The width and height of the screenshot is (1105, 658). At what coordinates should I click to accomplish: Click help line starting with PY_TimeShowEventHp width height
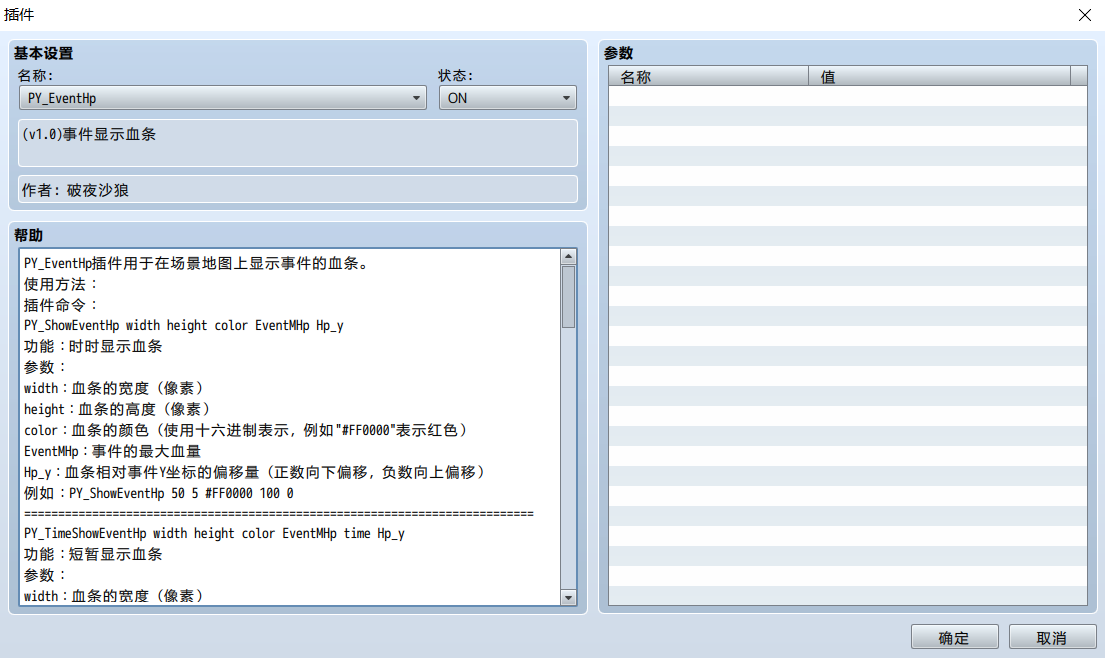[x=214, y=533]
